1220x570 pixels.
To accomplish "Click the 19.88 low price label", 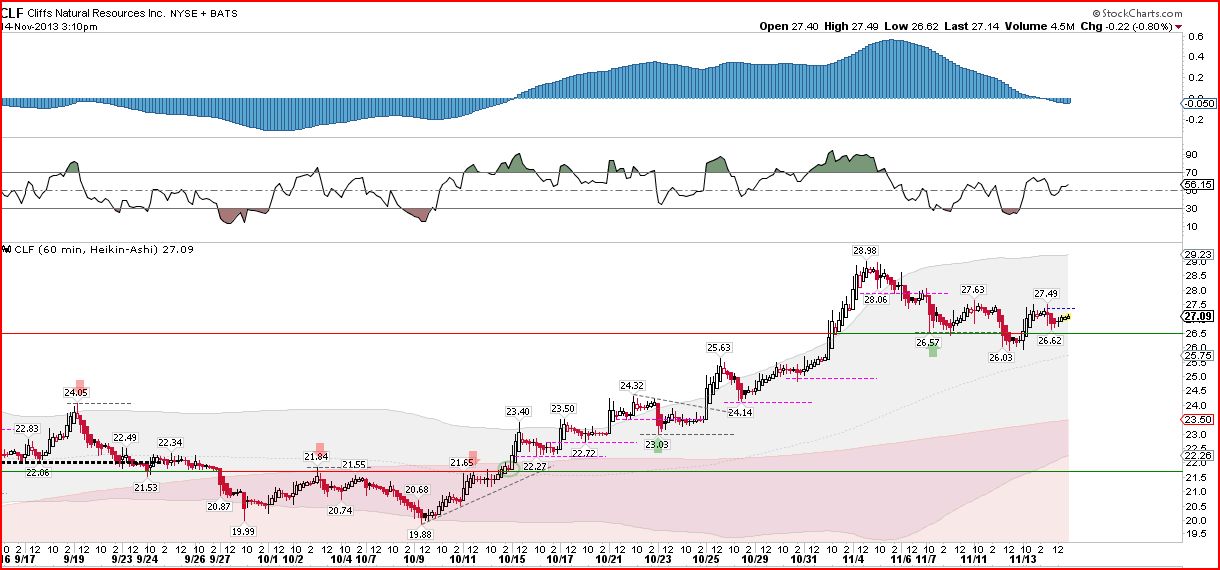I will (421, 535).
